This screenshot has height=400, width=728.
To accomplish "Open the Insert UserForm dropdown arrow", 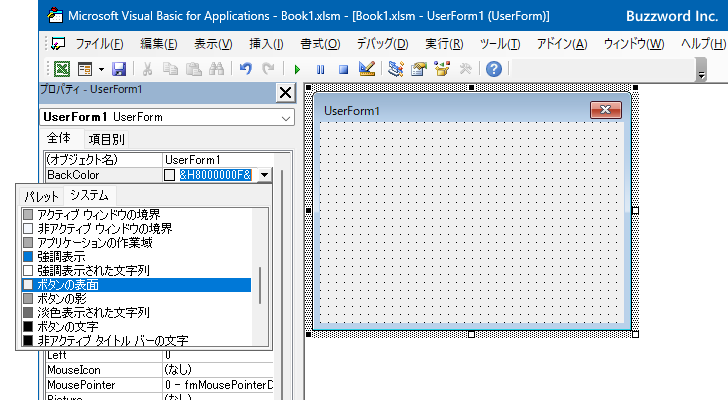I will [101, 69].
